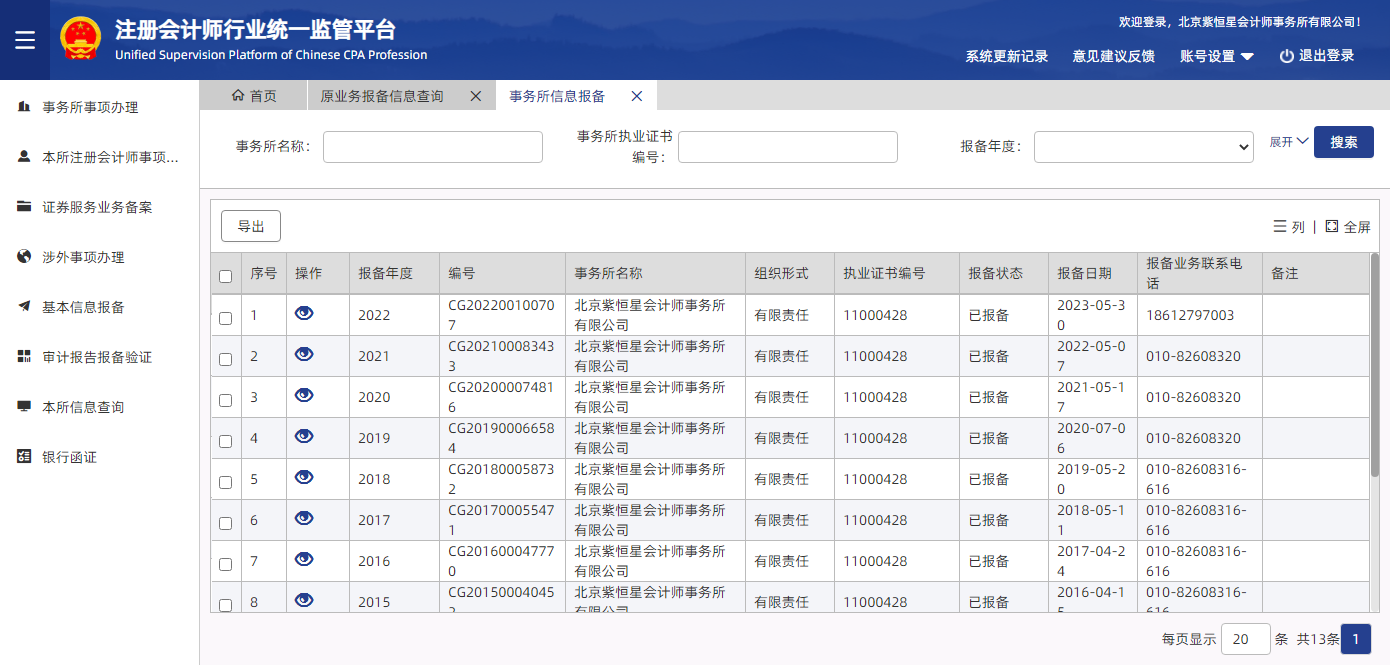Click the 导出 export button
1390x665 pixels.
coord(251,226)
